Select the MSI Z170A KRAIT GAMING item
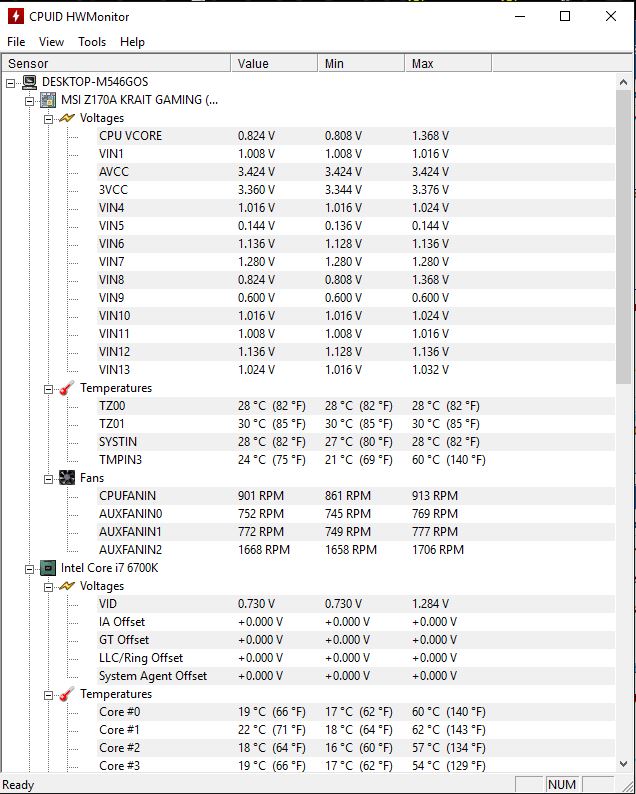 [139, 100]
